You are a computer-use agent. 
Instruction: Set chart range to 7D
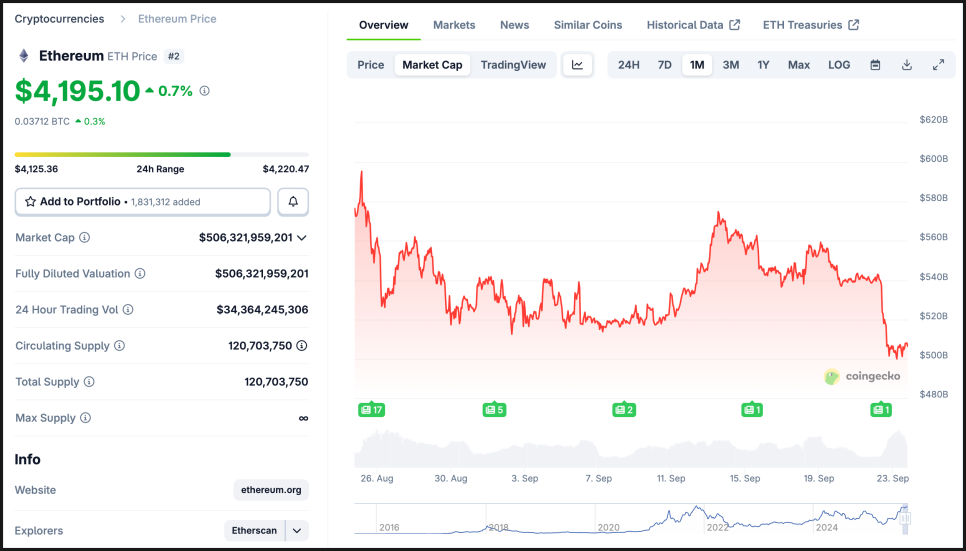[665, 65]
